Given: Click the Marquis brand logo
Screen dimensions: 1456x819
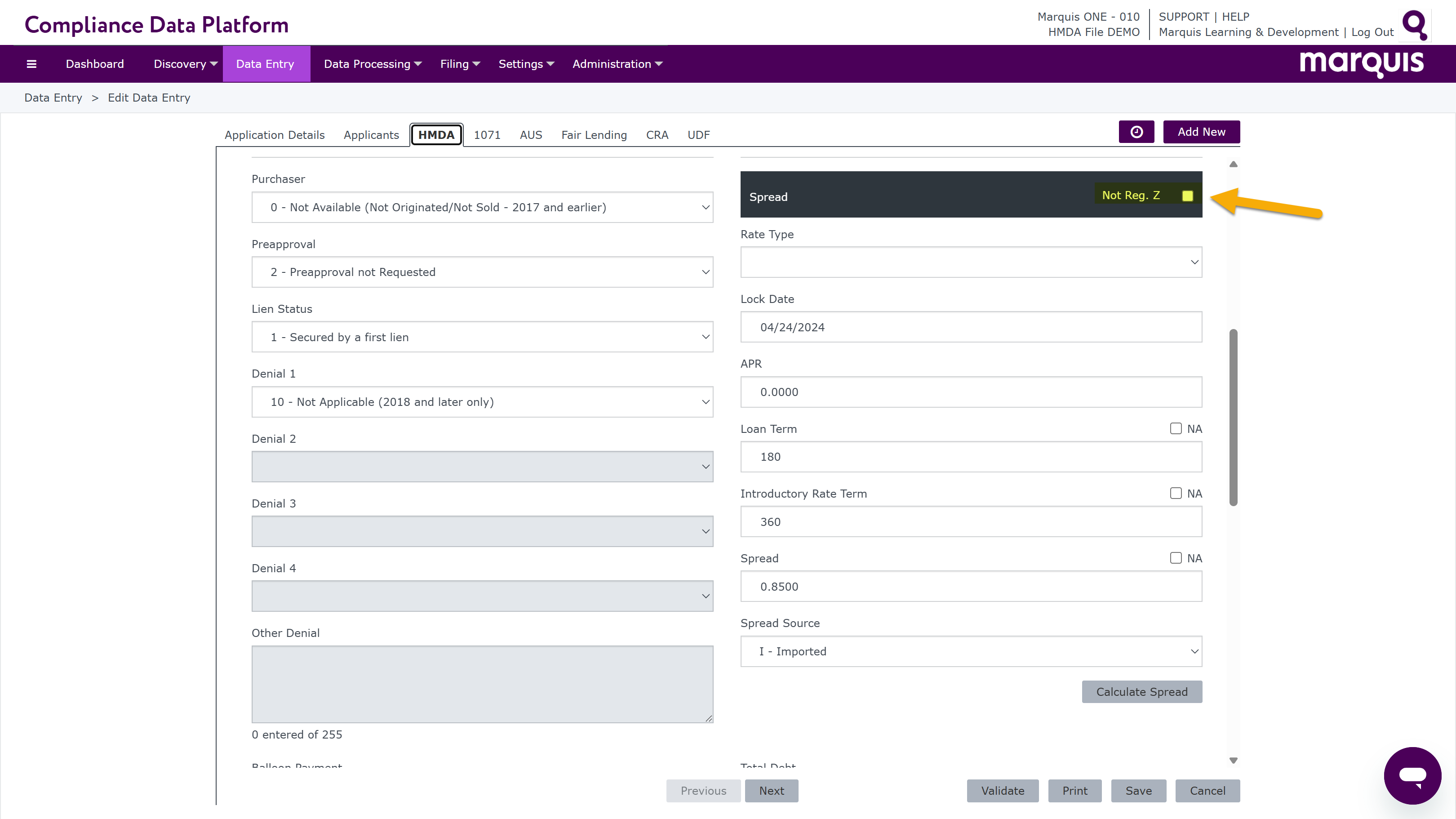Looking at the screenshot, I should coord(1361,63).
